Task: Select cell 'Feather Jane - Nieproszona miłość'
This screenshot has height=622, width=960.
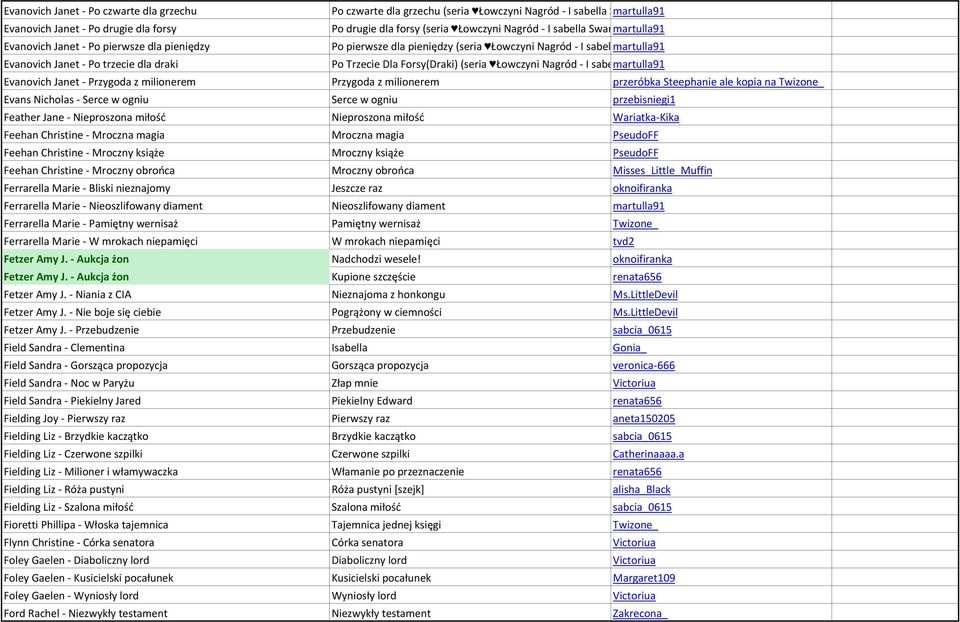Action: click(x=165, y=117)
